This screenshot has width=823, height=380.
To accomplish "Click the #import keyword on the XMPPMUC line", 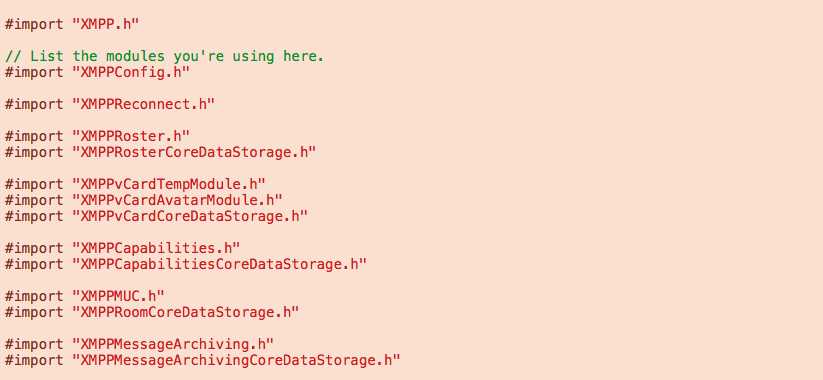I will click(34, 296).
